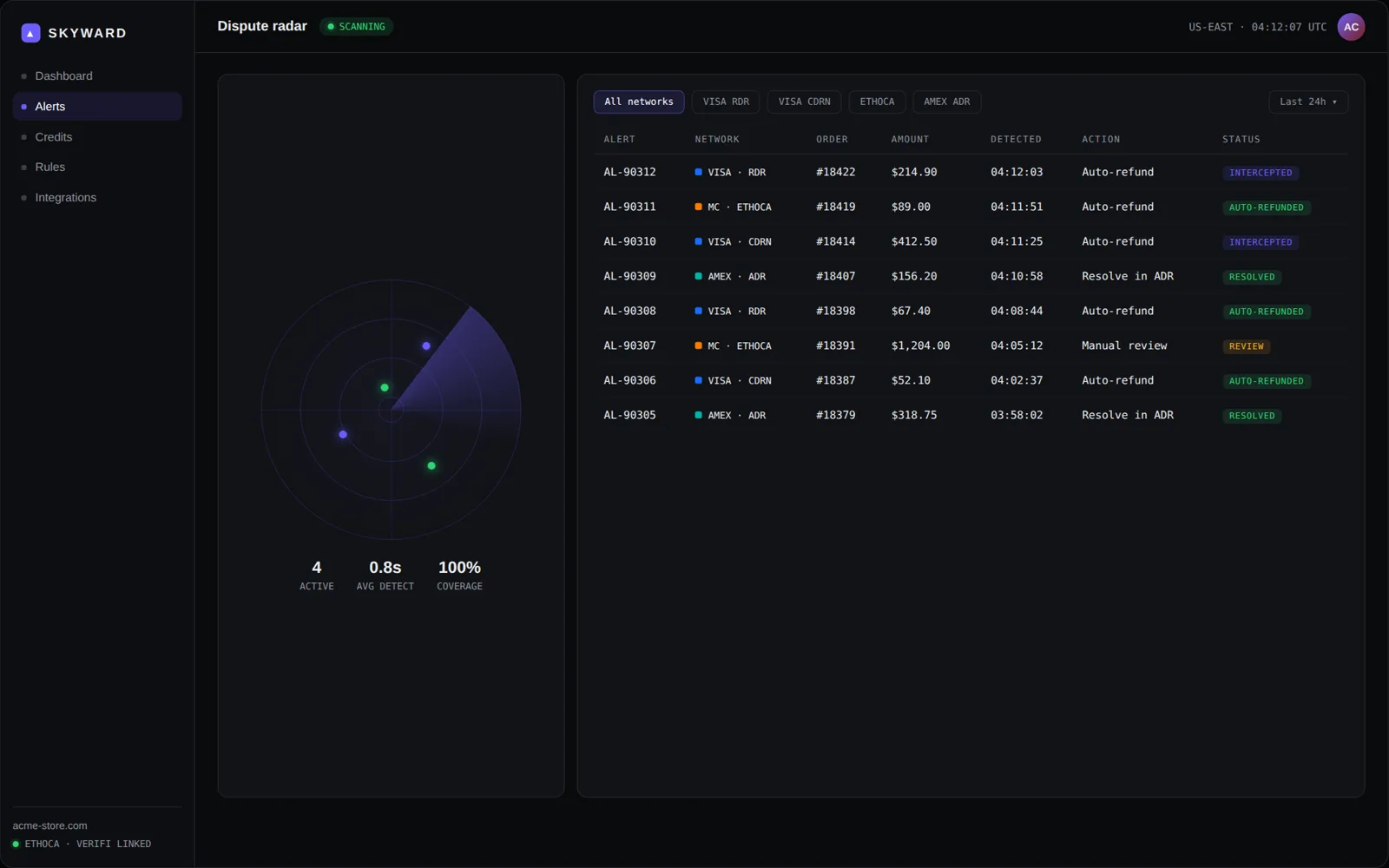Click order #18422
Screen dimensions: 1389x868
coord(835,172)
